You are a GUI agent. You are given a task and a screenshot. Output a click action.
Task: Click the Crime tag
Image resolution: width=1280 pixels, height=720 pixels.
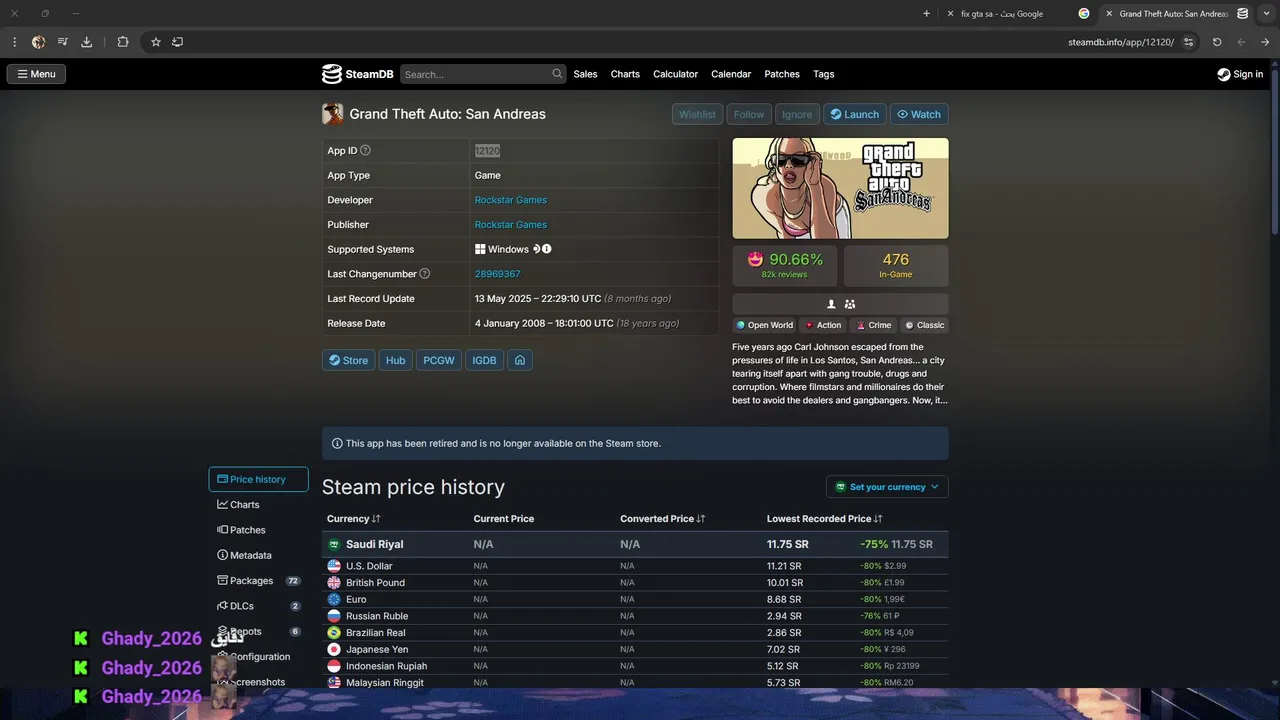[x=873, y=325]
